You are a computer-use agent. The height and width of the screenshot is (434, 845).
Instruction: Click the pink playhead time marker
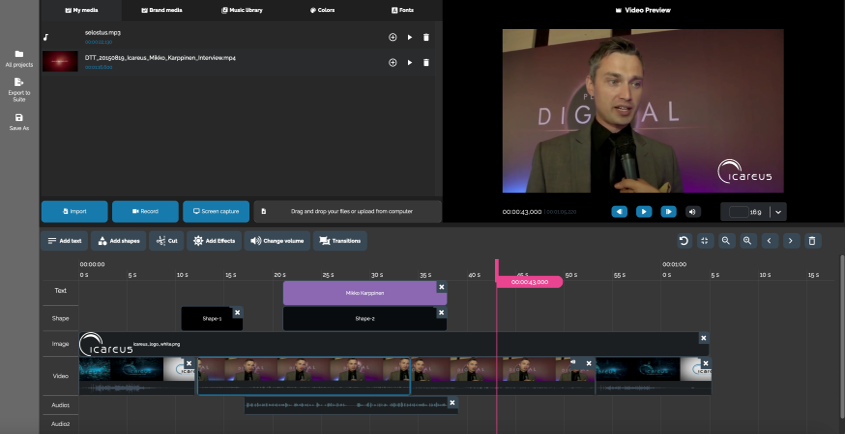click(x=529, y=282)
